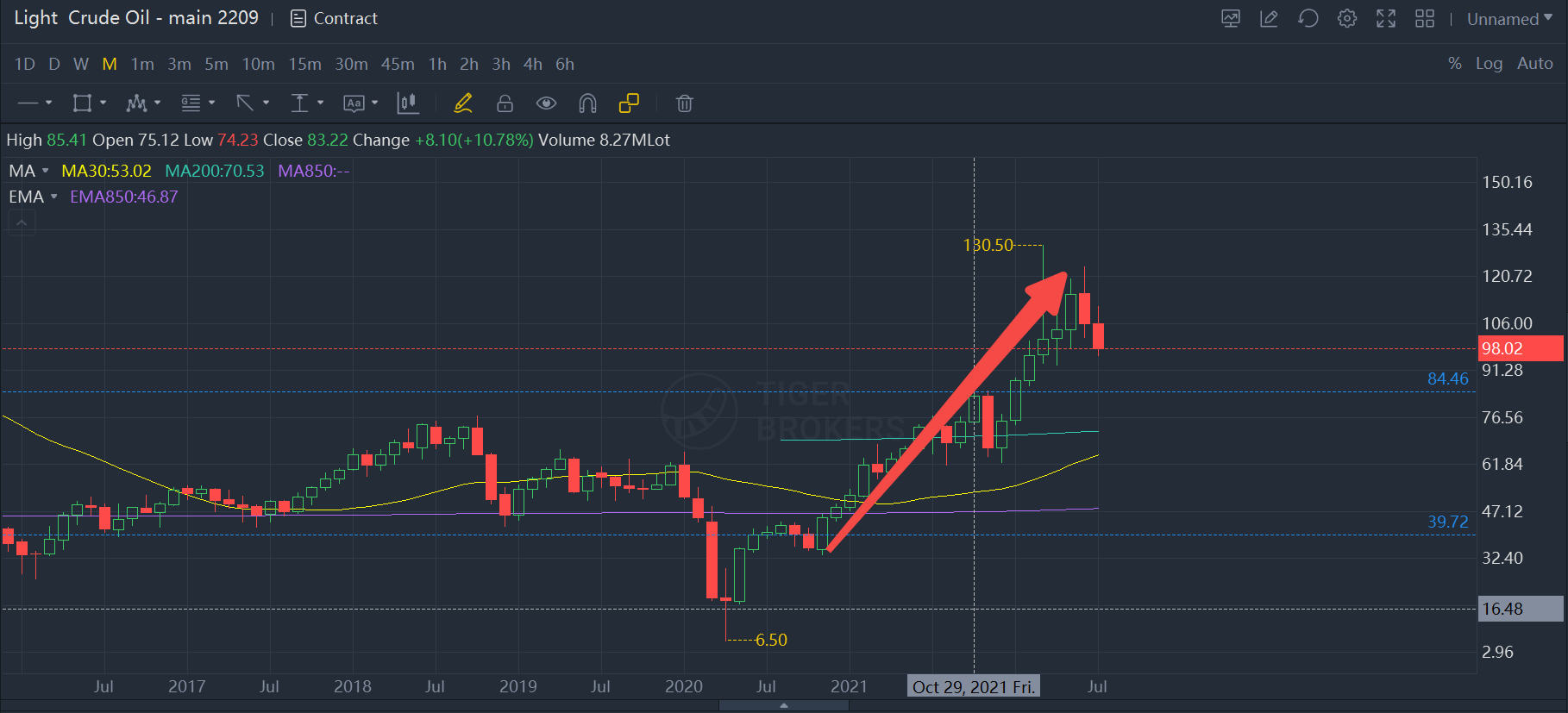This screenshot has height=713, width=1568.
Task: Click the 98.02 current price tag
Action: point(1521,348)
